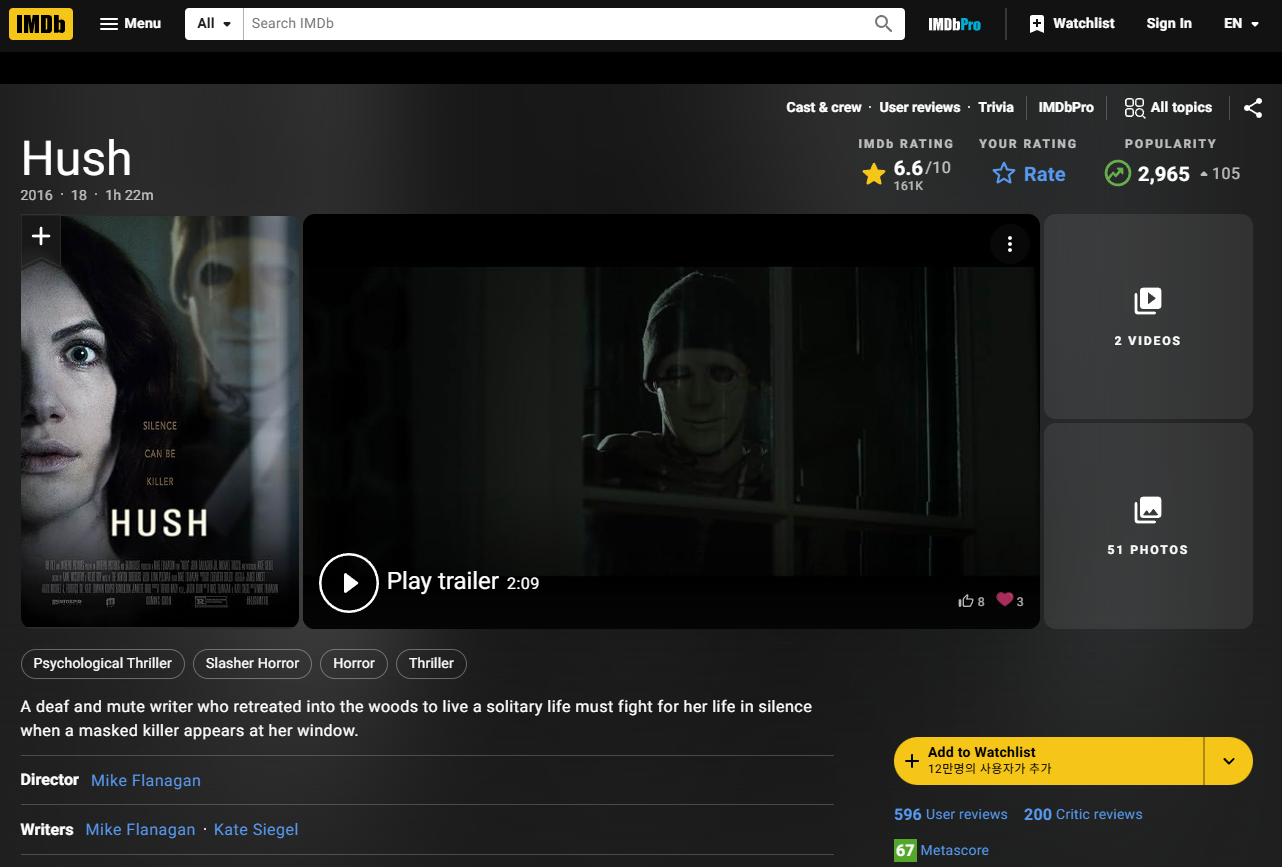Viewport: 1282px width, 867px height.
Task: Open 200 Critic reviews
Action: click(x=1083, y=814)
